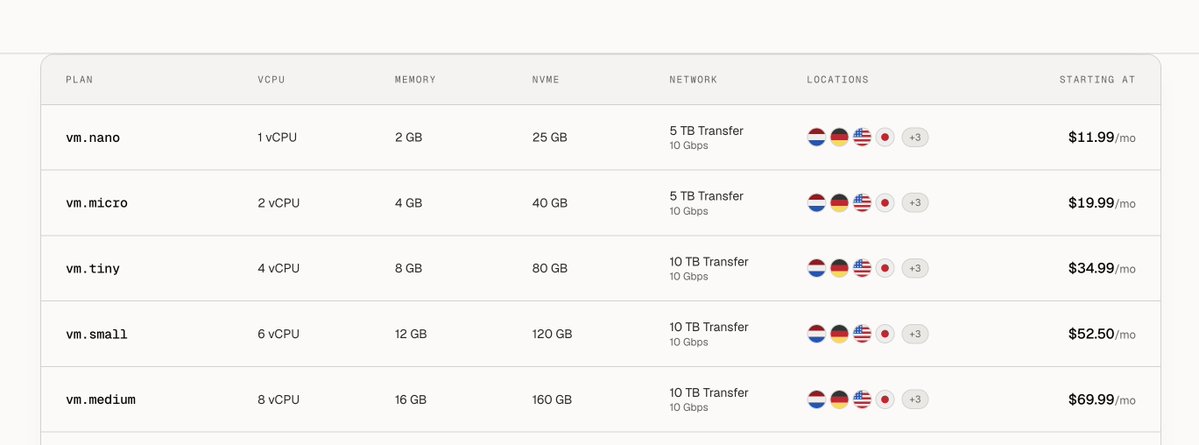Click the NETWORK column header

(x=694, y=80)
